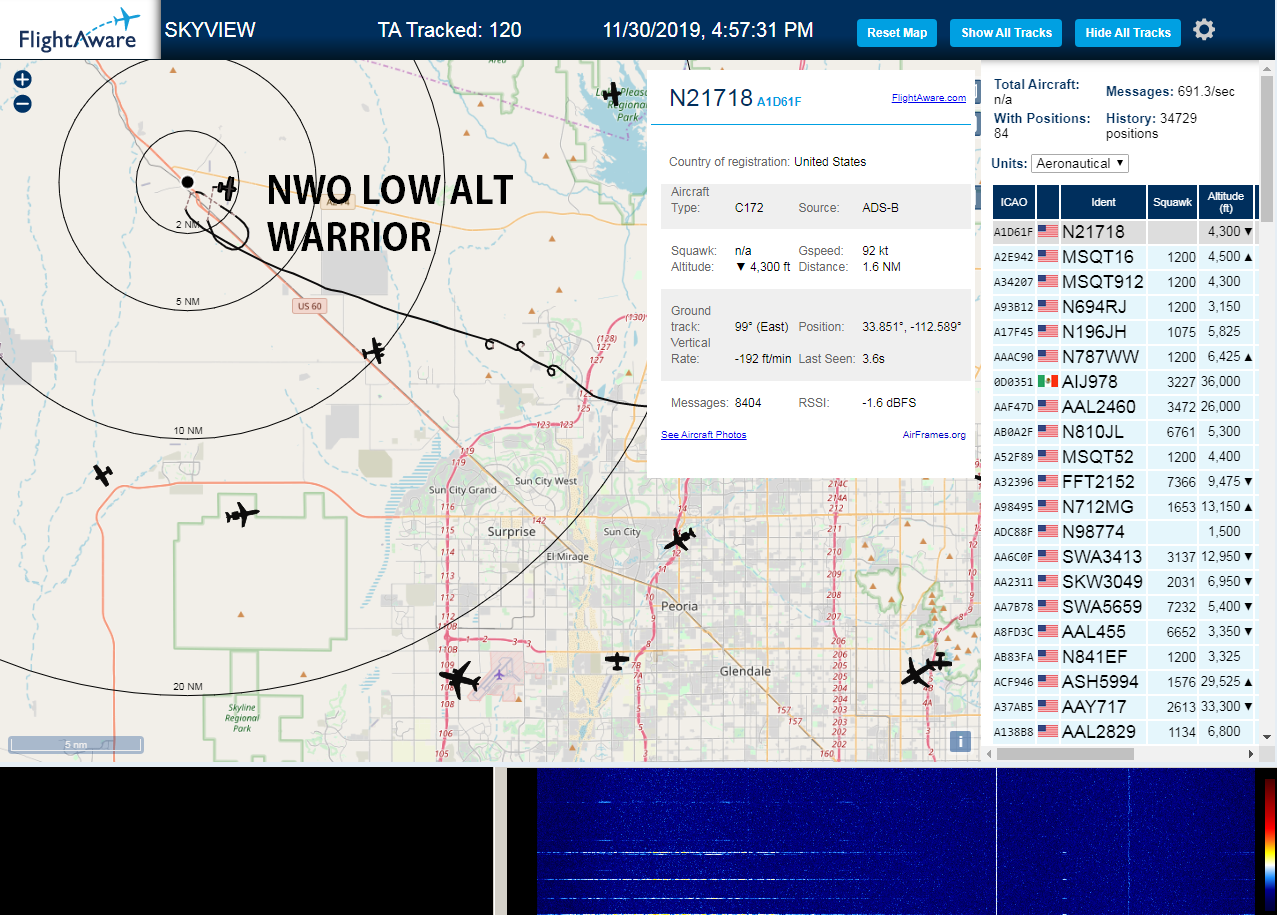Sort table by ICAO column header
This screenshot has height=915, width=1277.
(1014, 202)
